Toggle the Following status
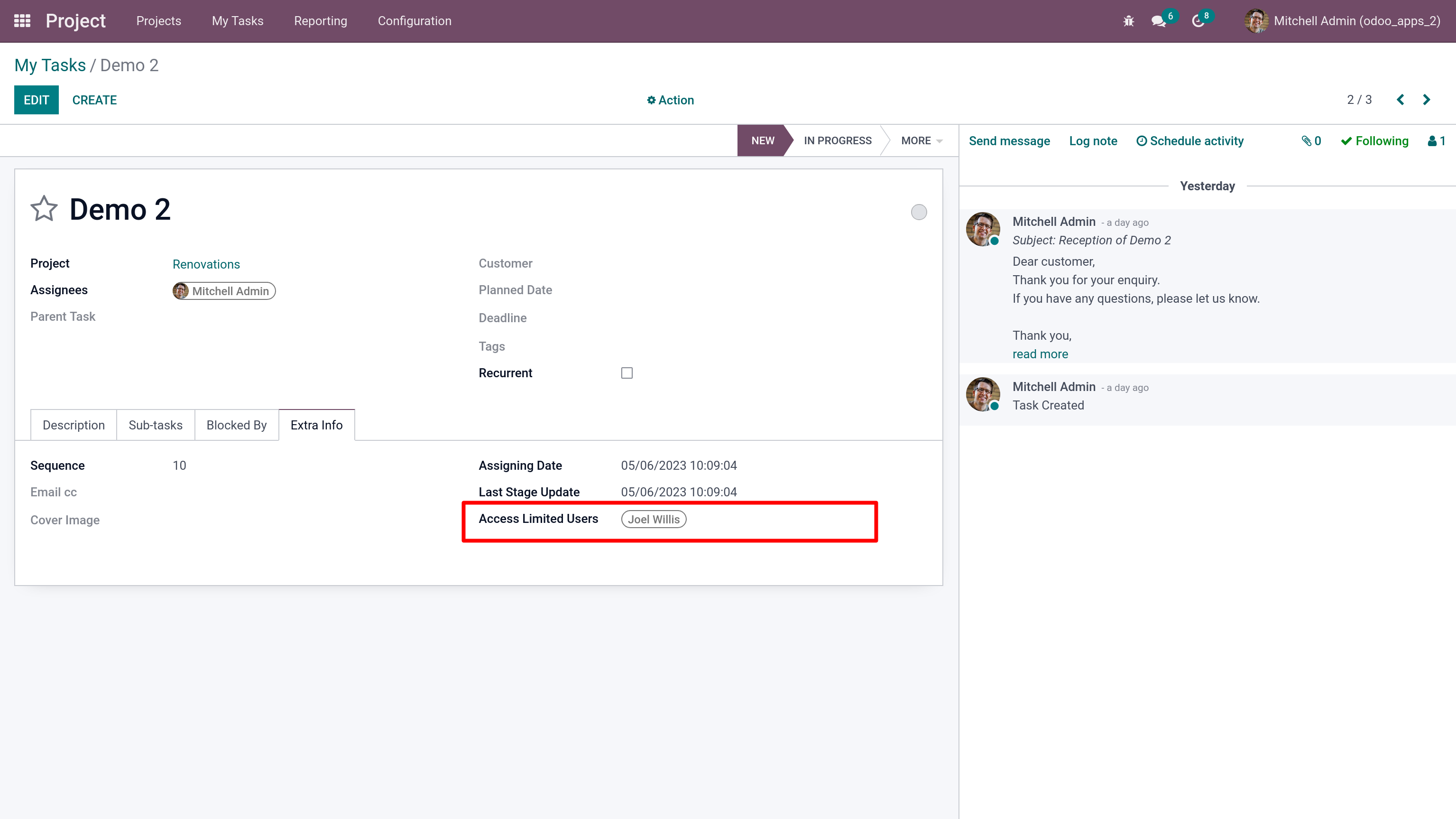The height and width of the screenshot is (819, 1456). 1374,141
